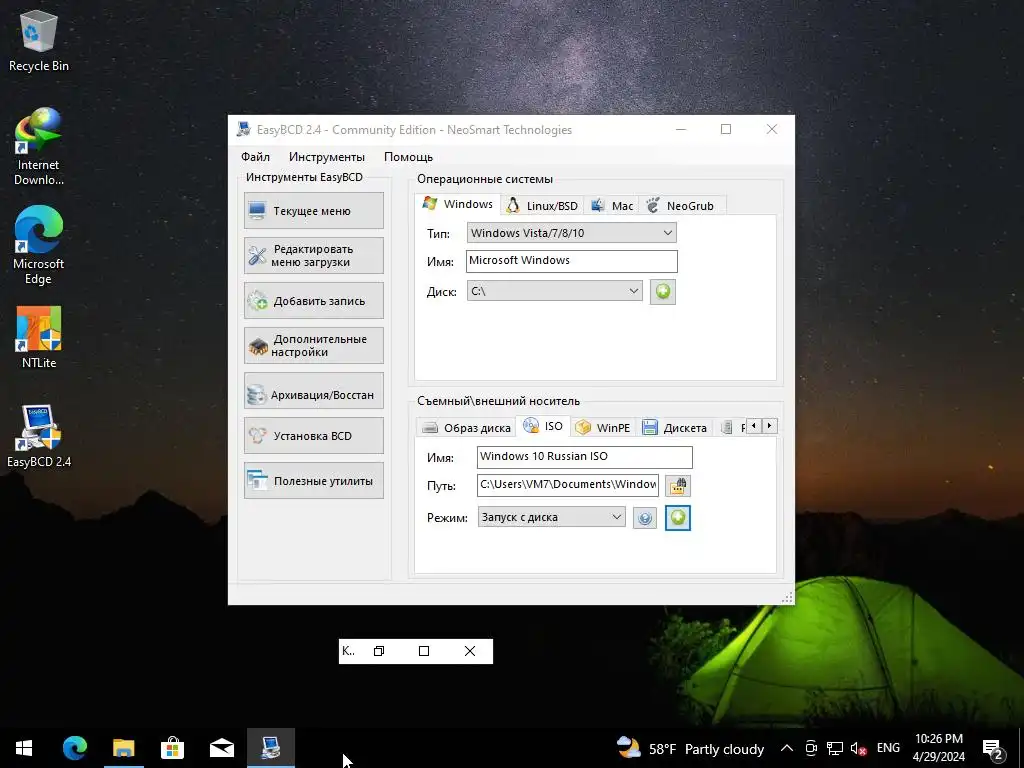The image size is (1024, 768).
Task: Open Mail app from taskbar
Action: [x=221, y=748]
